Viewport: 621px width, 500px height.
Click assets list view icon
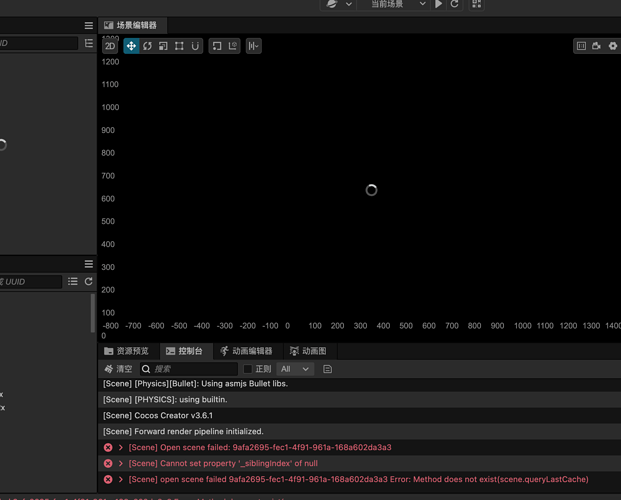click(72, 281)
